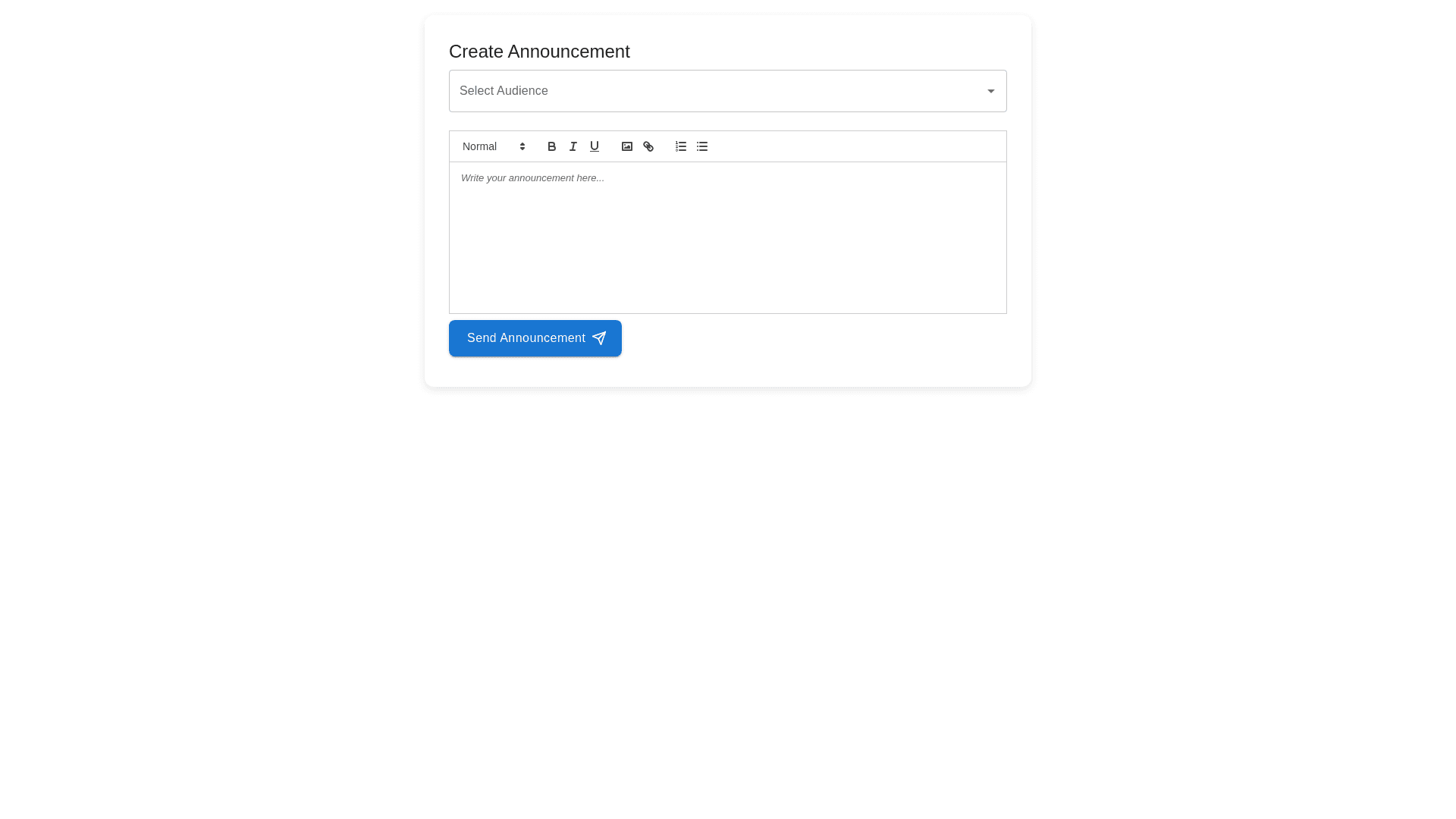Start a numbered list
Viewport: 1456px width, 819px height.
click(680, 146)
